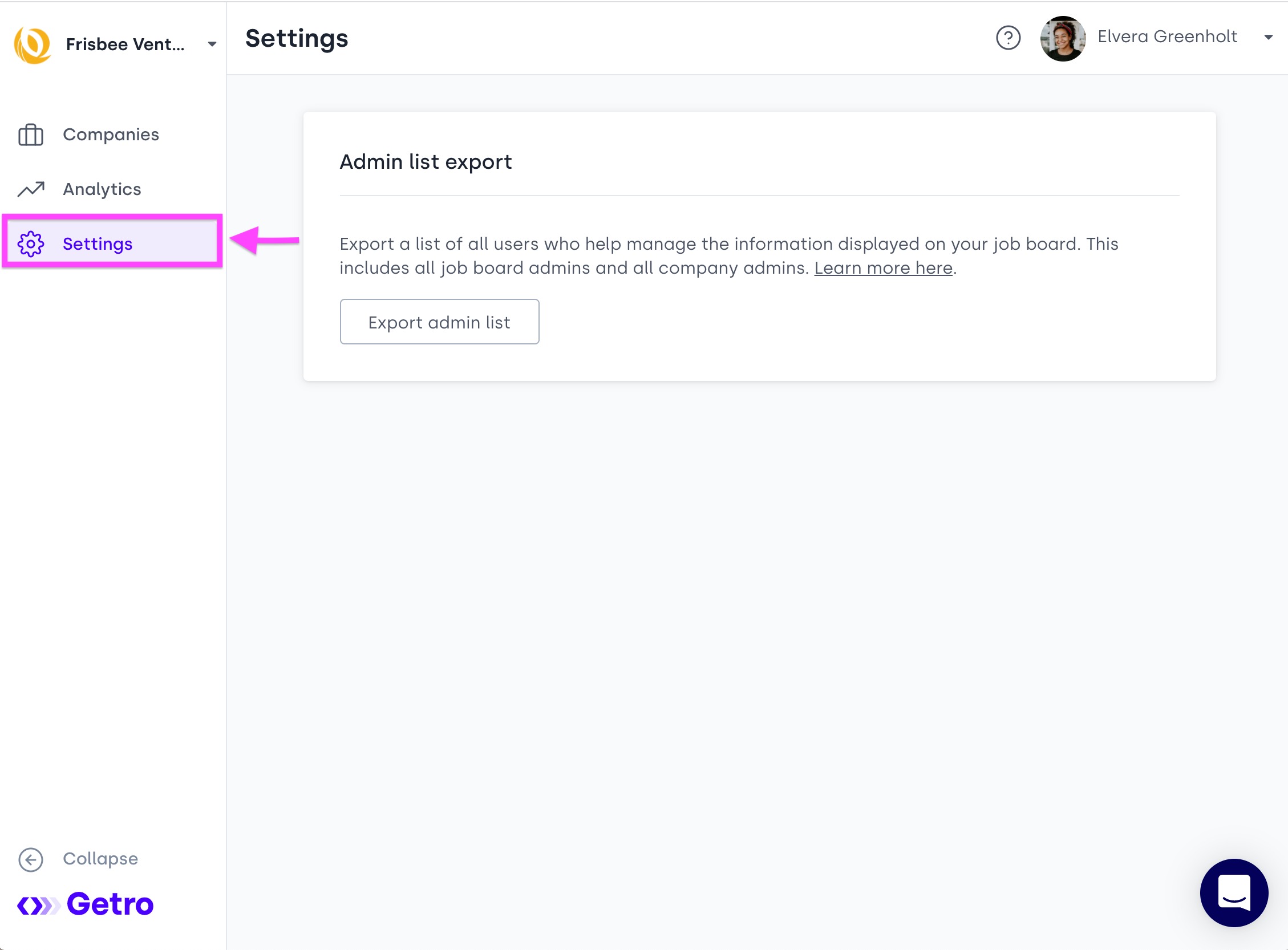The width and height of the screenshot is (1288, 950).
Task: Select the Settings menu item
Action: [x=98, y=244]
